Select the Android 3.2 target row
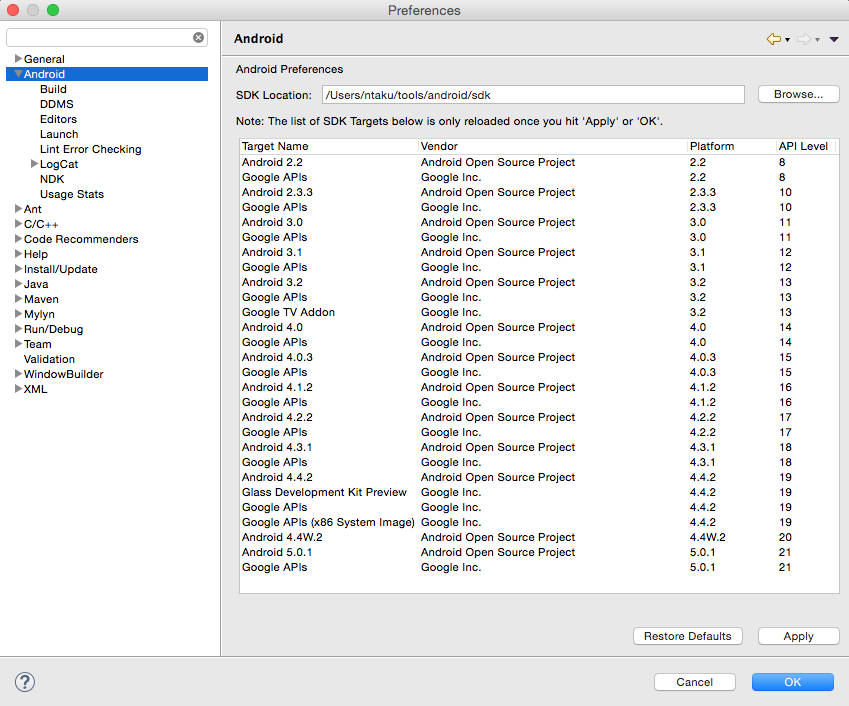 tap(539, 282)
